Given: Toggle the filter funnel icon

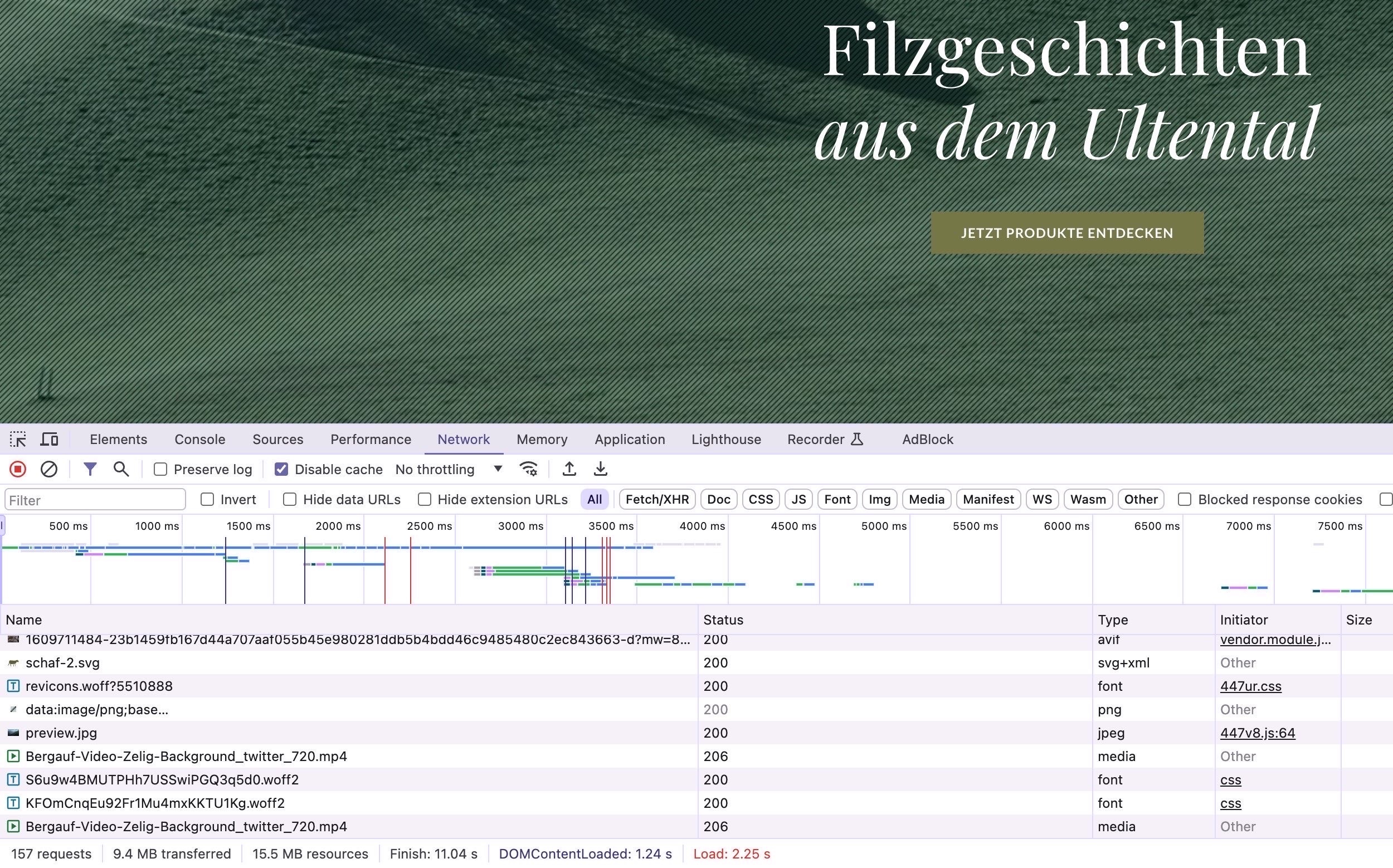Looking at the screenshot, I should tap(90, 470).
